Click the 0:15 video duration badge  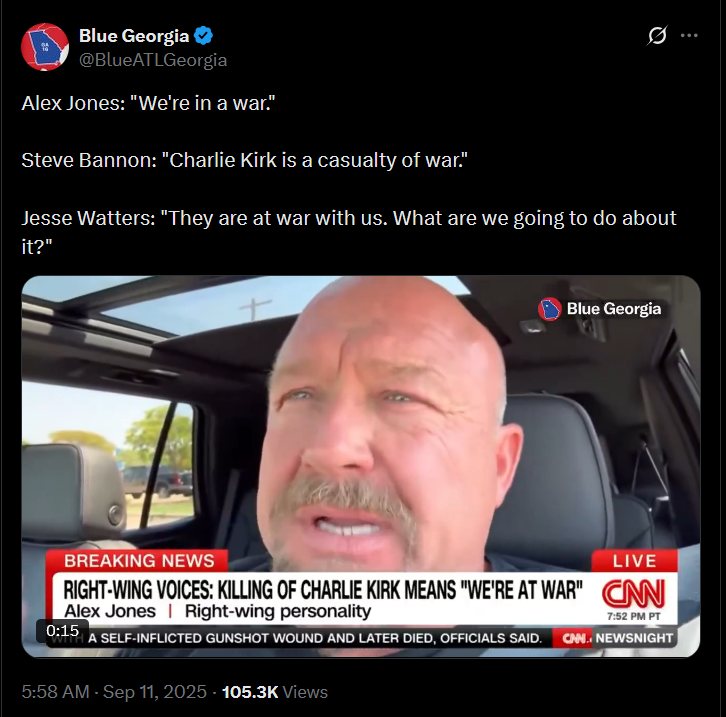[x=63, y=630]
